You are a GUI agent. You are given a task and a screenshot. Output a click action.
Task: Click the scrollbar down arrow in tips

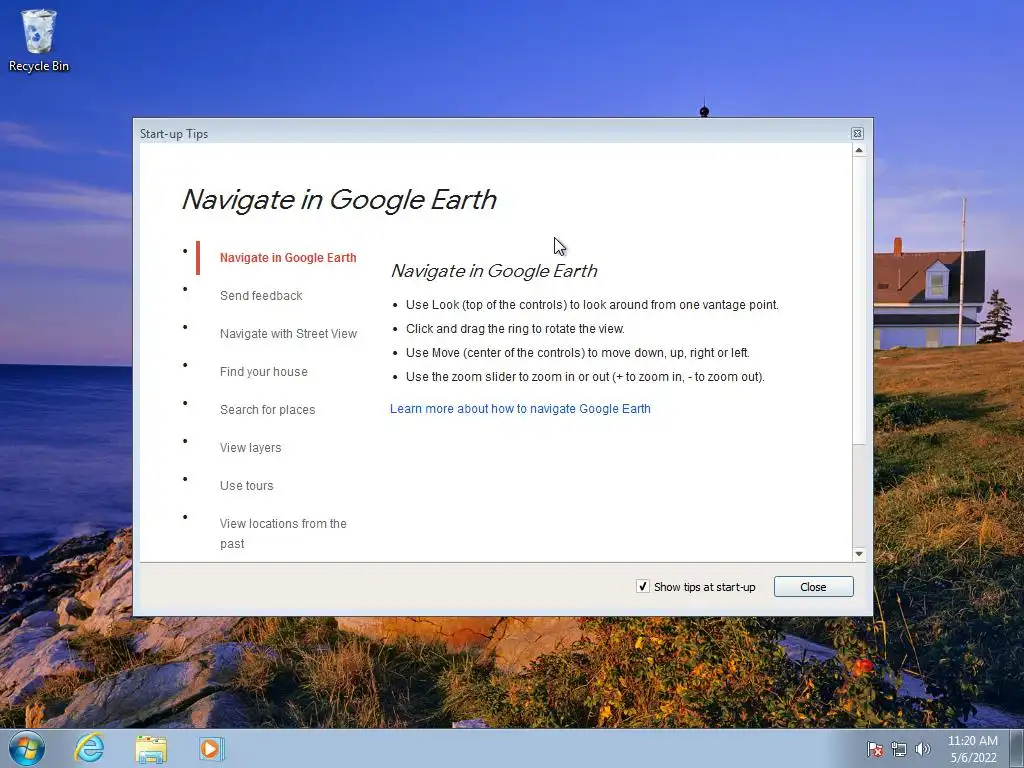859,554
